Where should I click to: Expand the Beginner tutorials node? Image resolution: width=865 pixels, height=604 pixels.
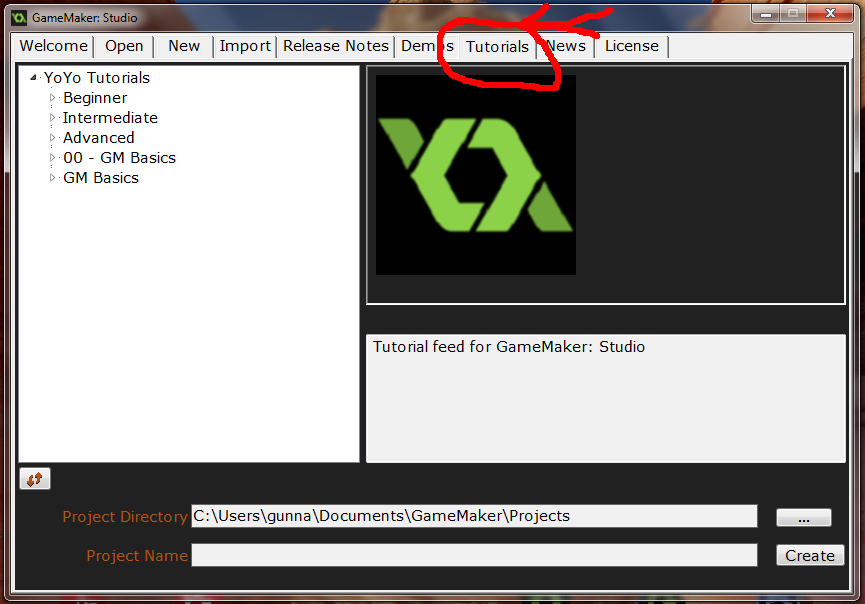[x=54, y=98]
